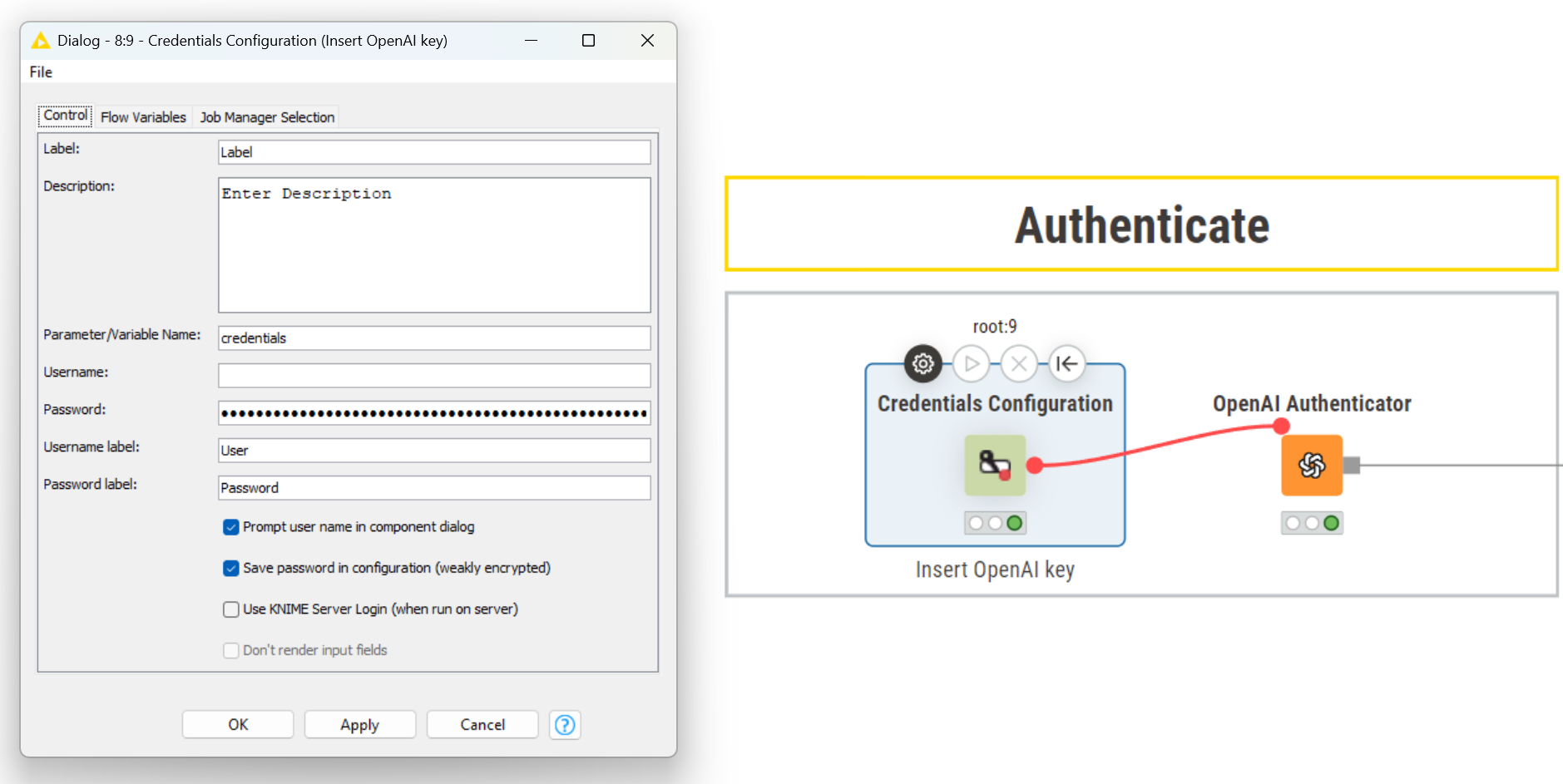1563x784 pixels.
Task: Click the OpenAI Authenticator node title
Action: pos(1312,403)
